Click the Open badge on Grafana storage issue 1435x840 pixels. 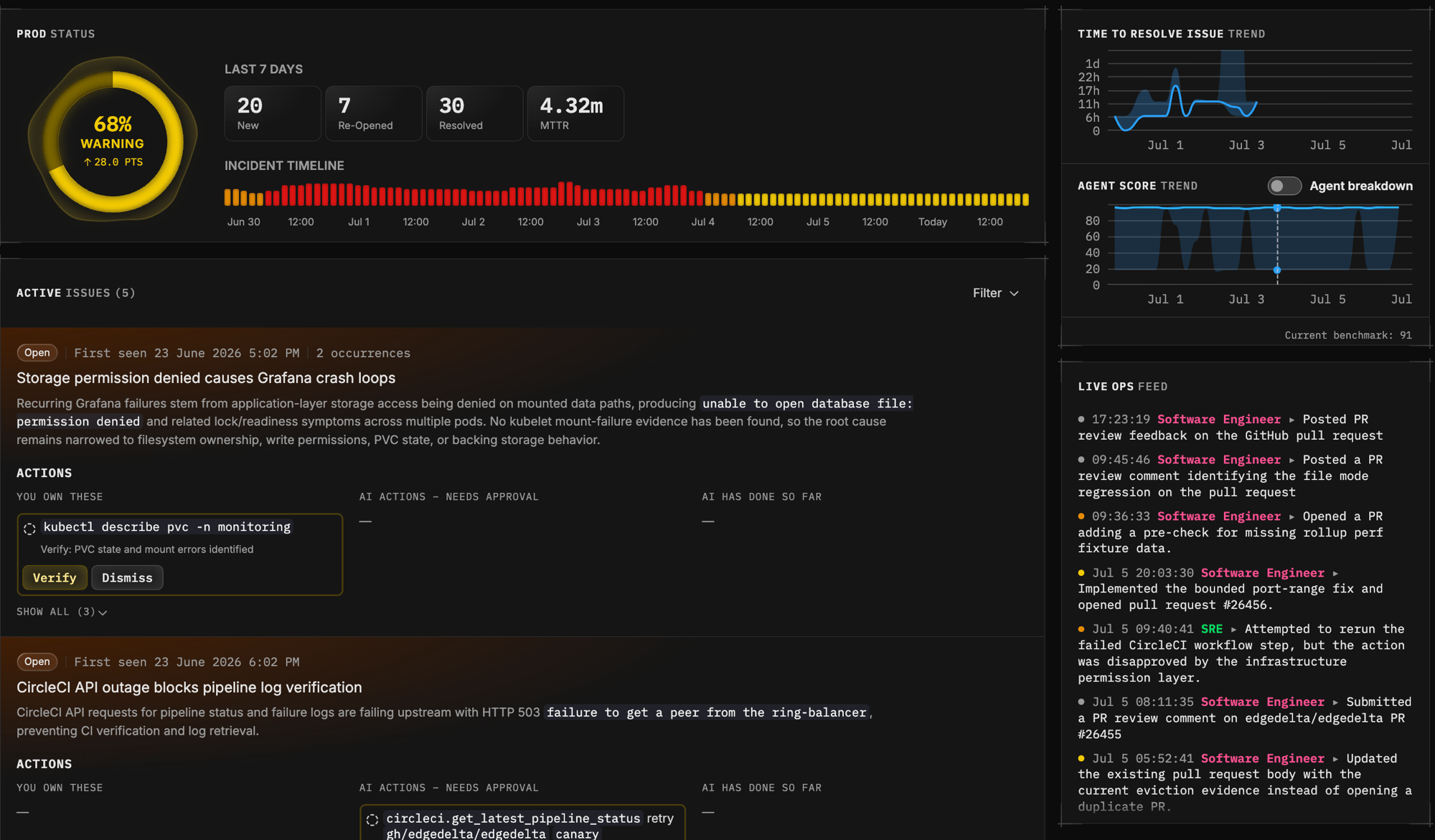pyautogui.click(x=37, y=352)
